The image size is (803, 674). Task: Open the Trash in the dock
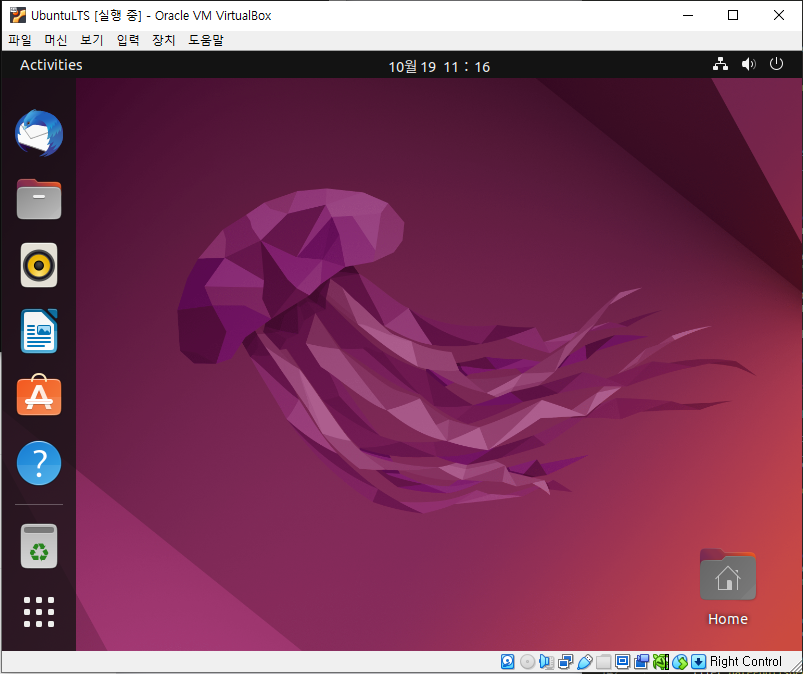pos(39,546)
